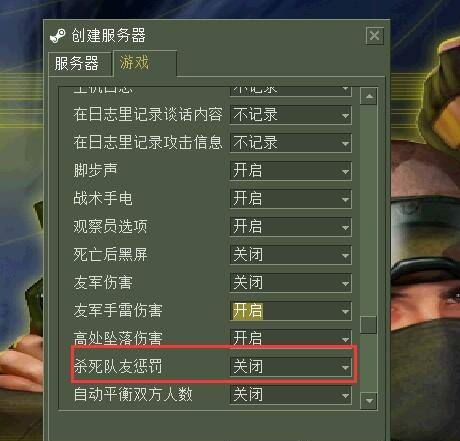
Task: Grab the settings list scrollbar thumb
Action: coord(369,324)
